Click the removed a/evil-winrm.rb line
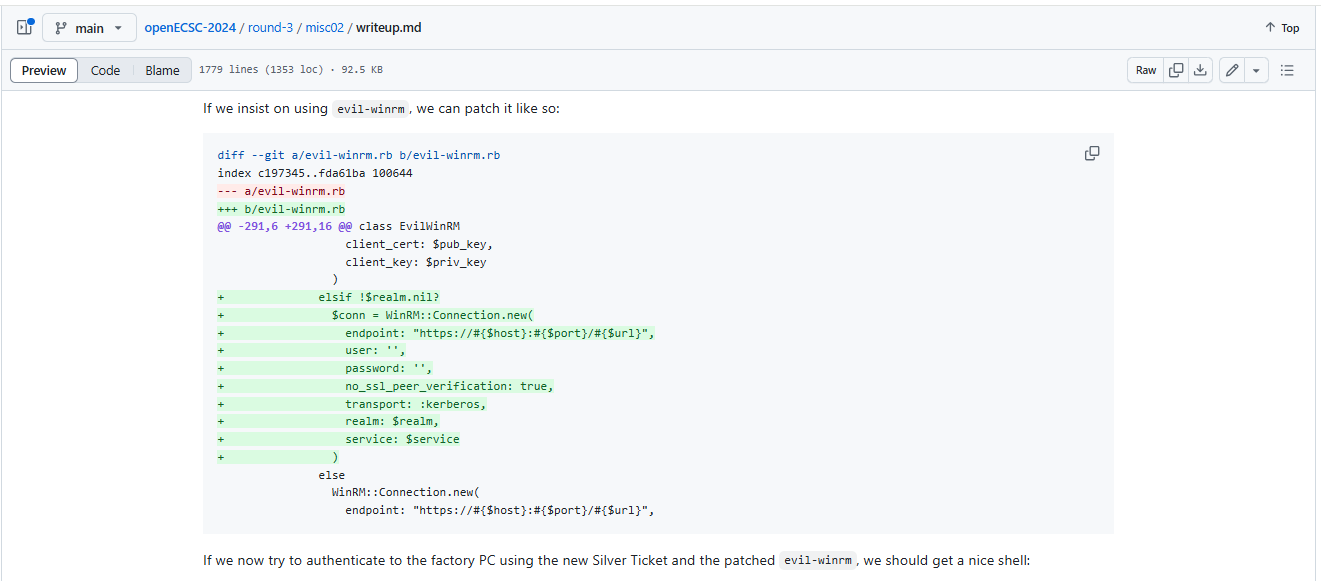1321x581 pixels. pyautogui.click(x=281, y=191)
